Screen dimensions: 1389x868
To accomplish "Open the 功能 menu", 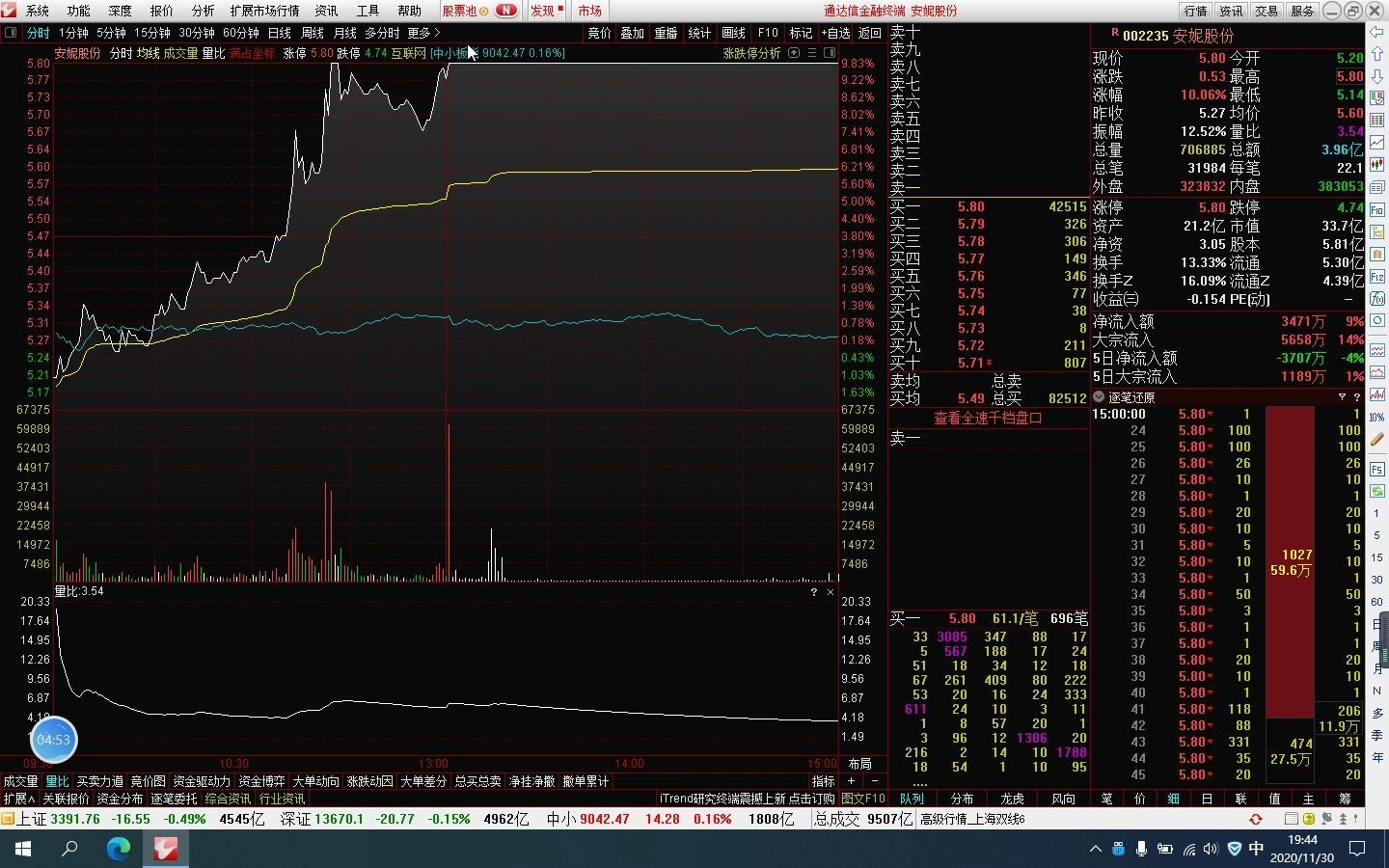I will click(79, 11).
